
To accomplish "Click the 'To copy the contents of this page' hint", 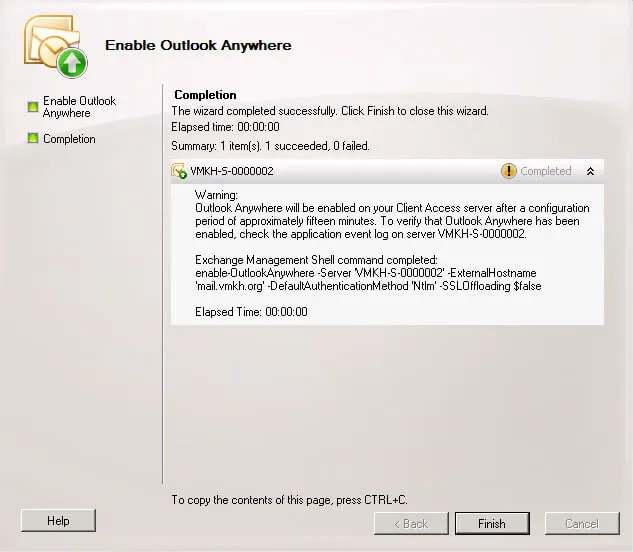I will tap(289, 500).
